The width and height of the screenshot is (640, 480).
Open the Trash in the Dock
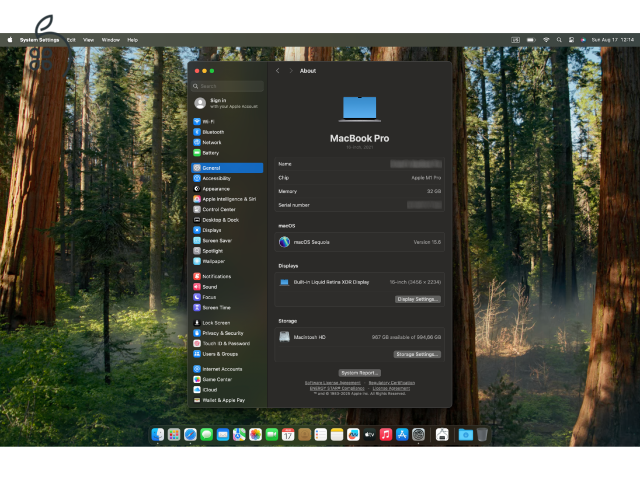click(482, 435)
